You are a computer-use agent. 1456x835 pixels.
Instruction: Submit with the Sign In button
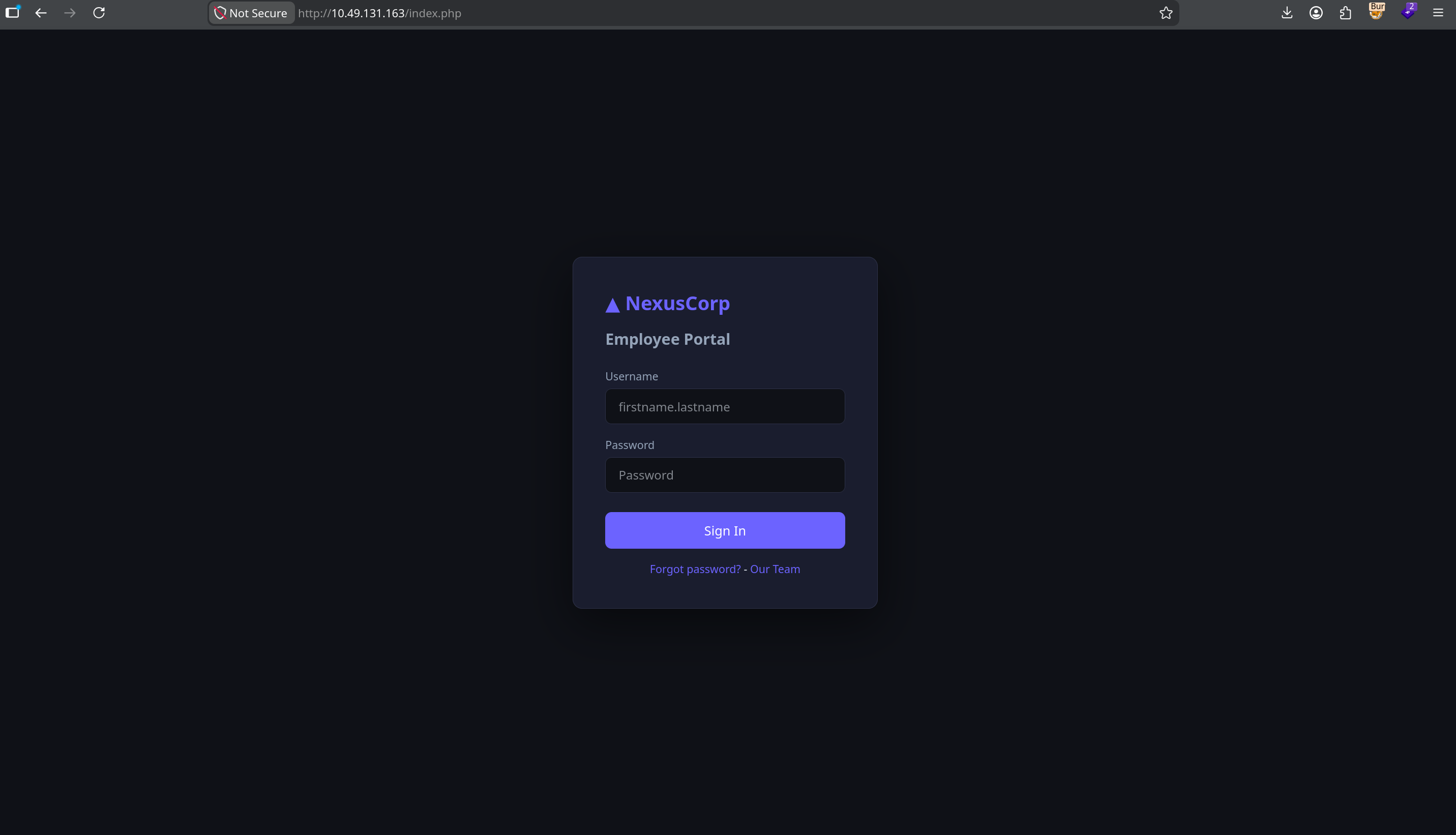tap(725, 530)
